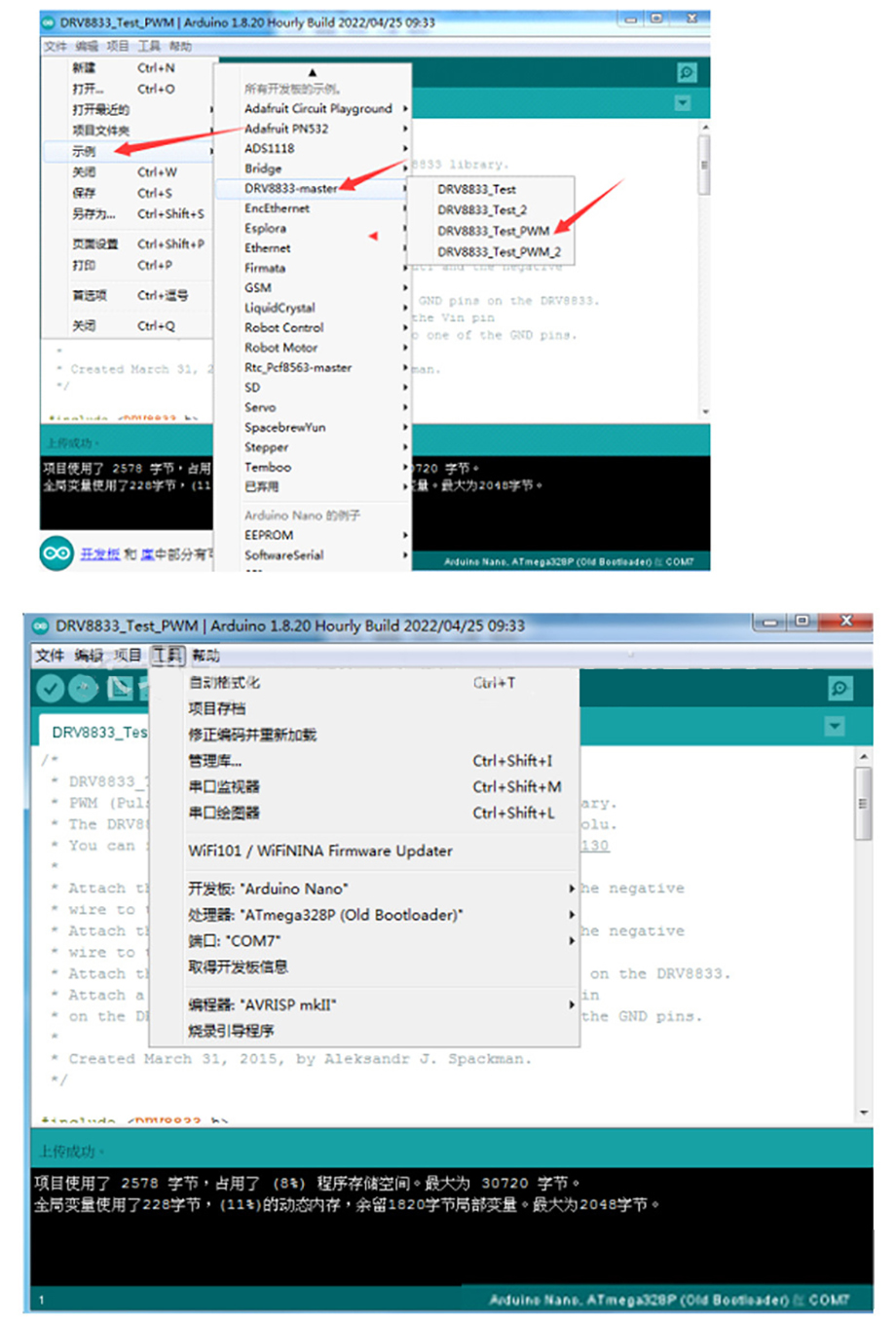The width and height of the screenshot is (896, 1325).
Task: Expand the Robot Control examples submenu
Action: coord(313,327)
